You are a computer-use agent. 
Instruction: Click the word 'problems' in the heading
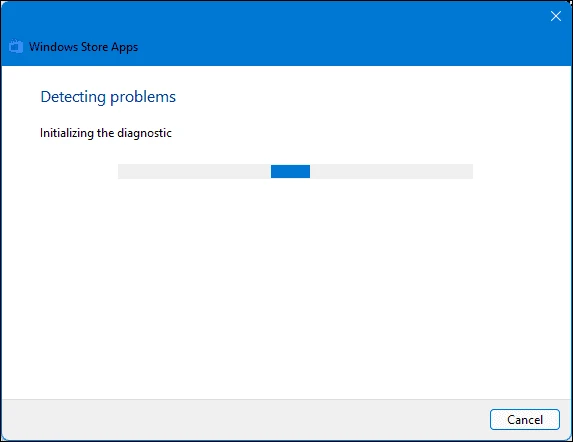click(143, 98)
